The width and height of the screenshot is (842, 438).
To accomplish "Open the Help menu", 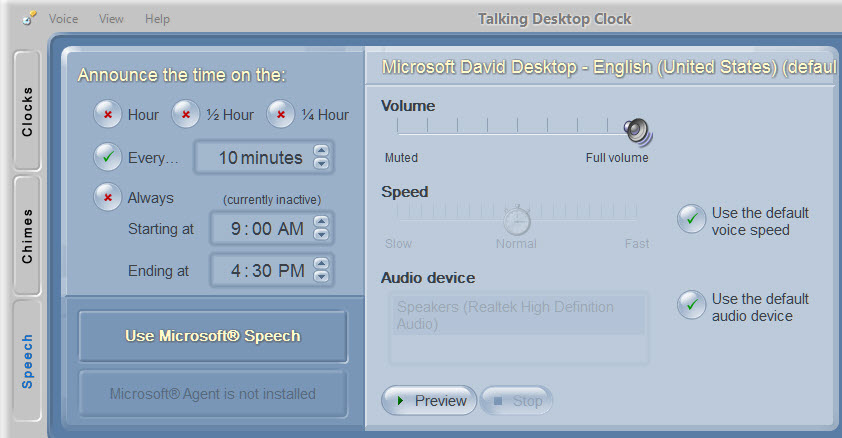I will (x=157, y=19).
